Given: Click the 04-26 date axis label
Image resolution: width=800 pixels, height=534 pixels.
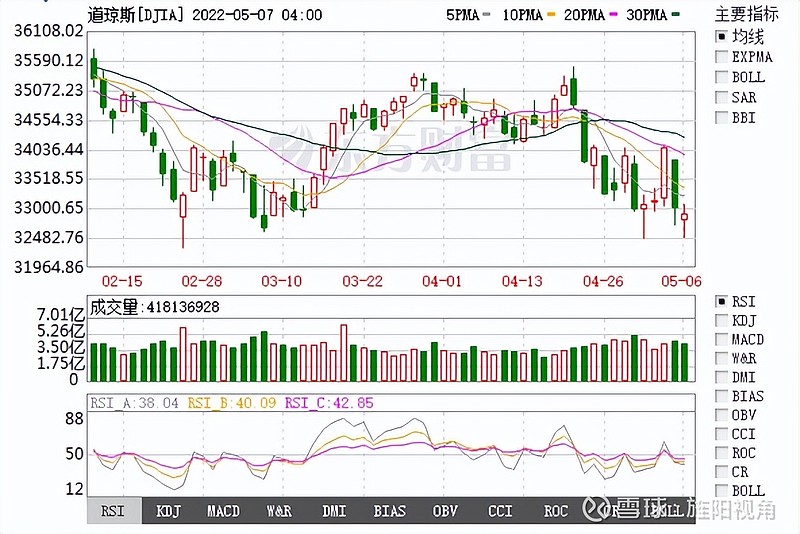Looking at the screenshot, I should coord(603,281).
